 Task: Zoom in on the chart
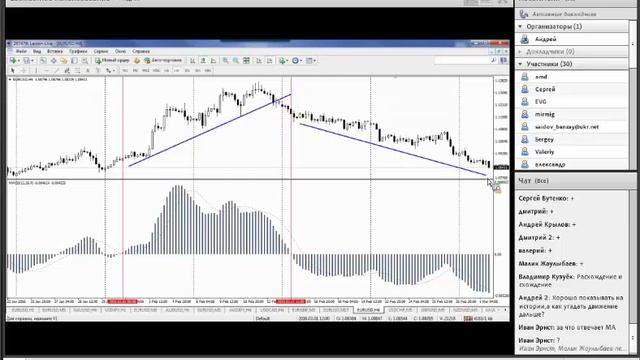coord(225,61)
